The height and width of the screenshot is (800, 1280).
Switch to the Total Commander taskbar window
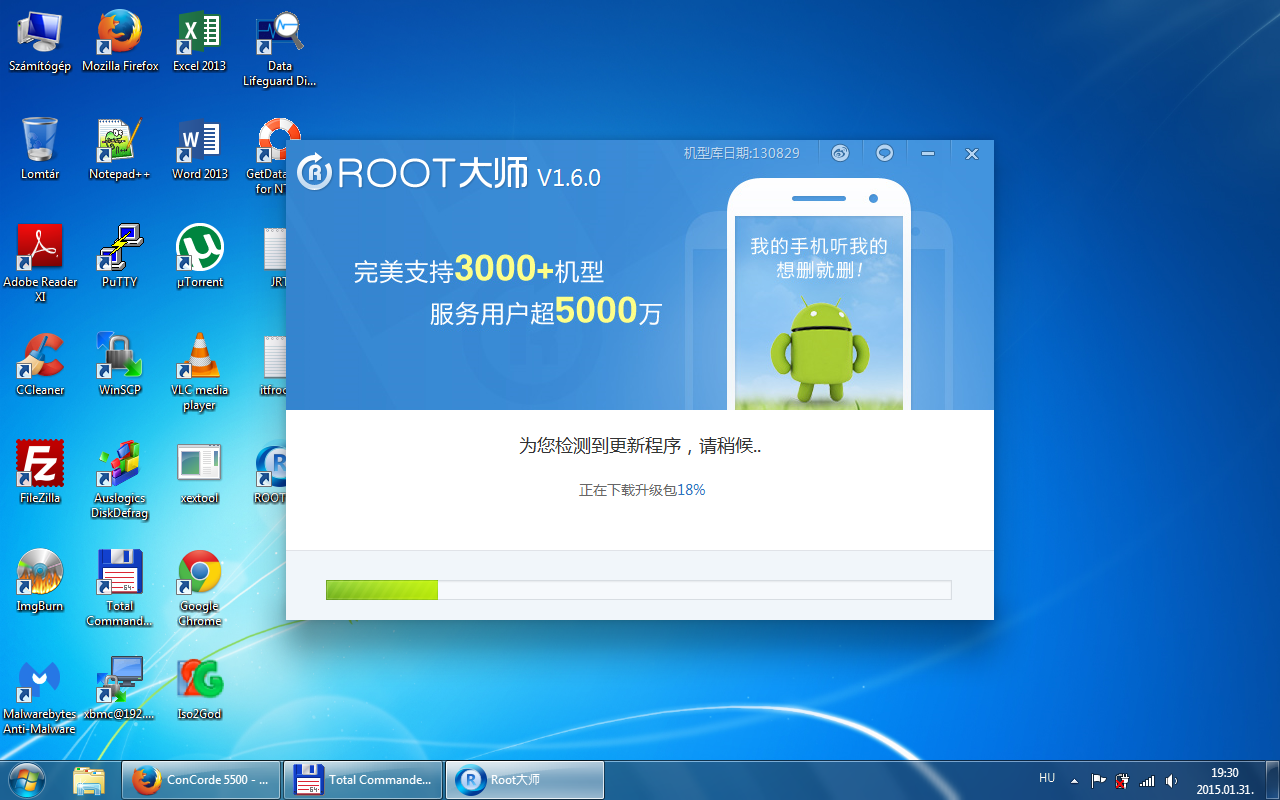[x=364, y=780]
